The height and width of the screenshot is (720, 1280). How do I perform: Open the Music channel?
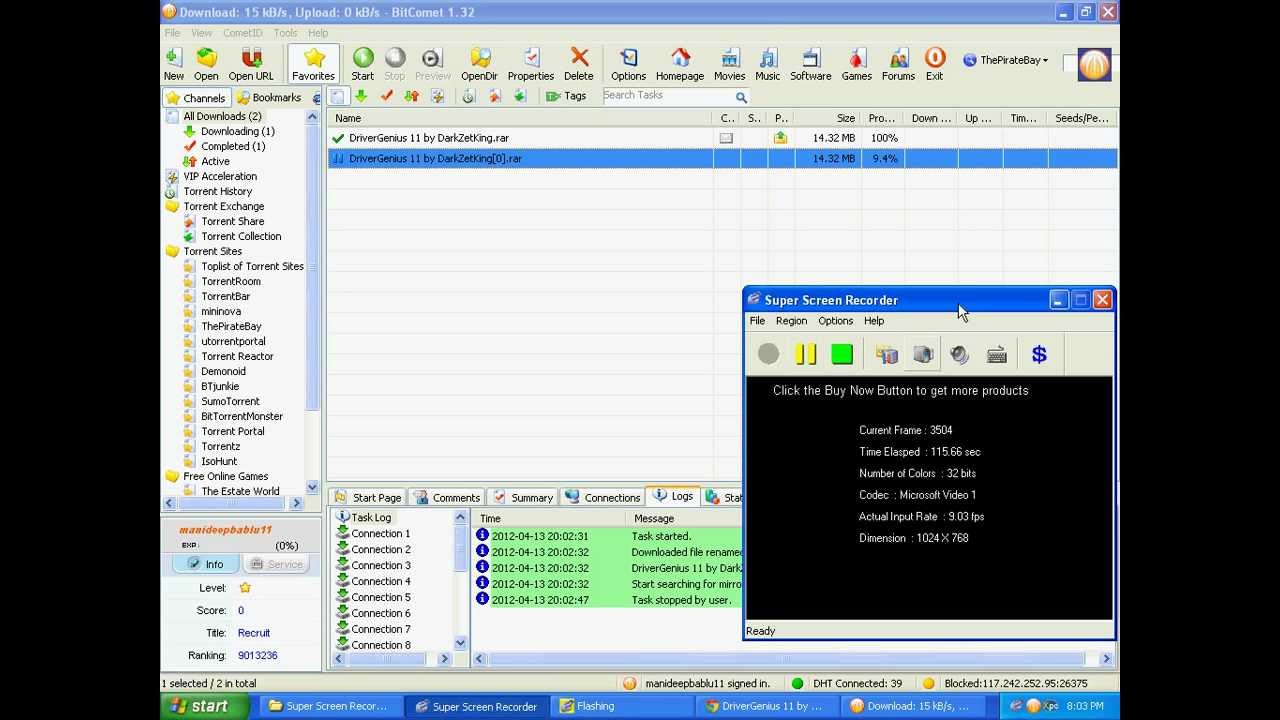(768, 64)
